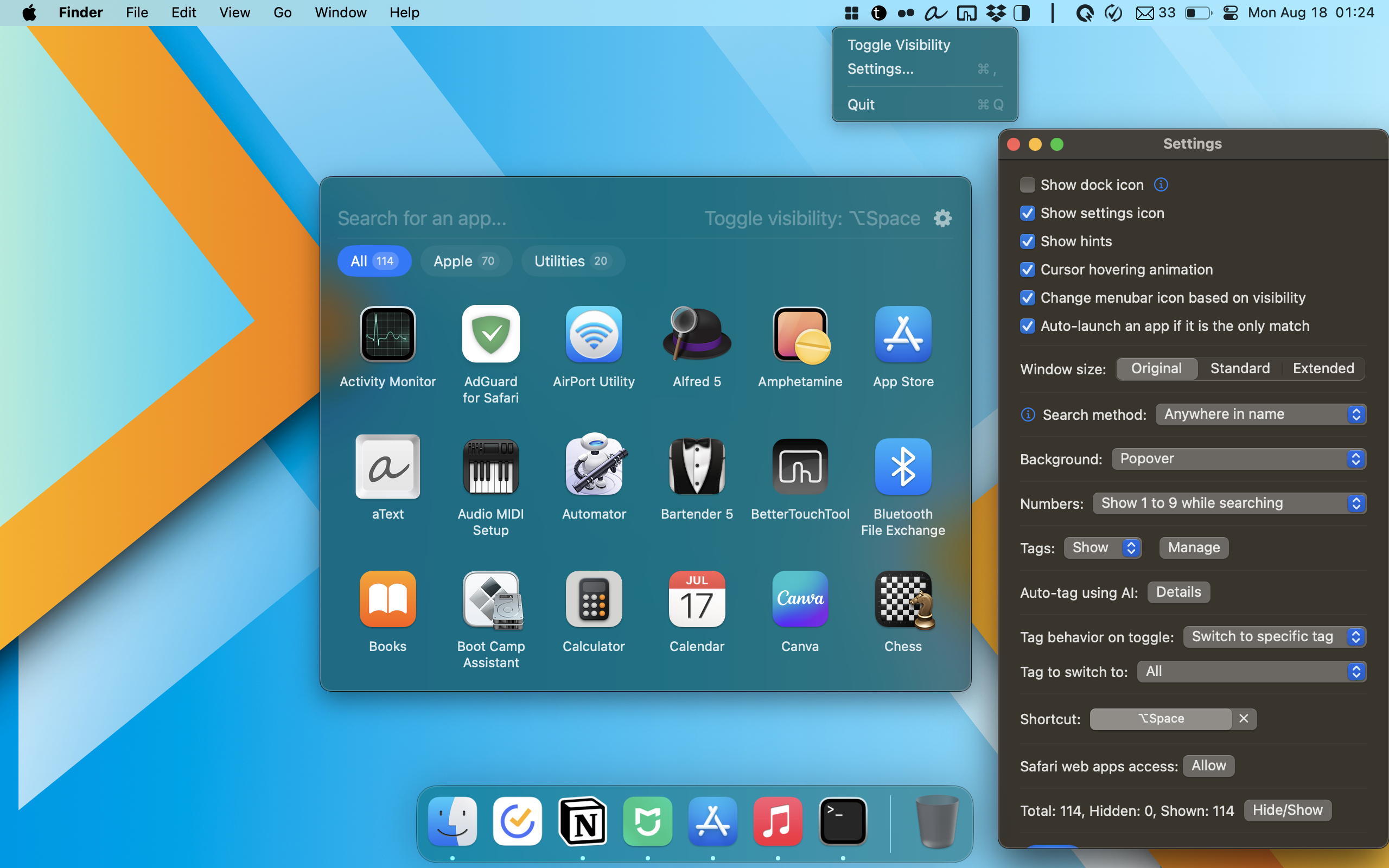The width and height of the screenshot is (1389, 868).
Task: Open Audio MIDI Setup app icon
Action: (x=490, y=466)
